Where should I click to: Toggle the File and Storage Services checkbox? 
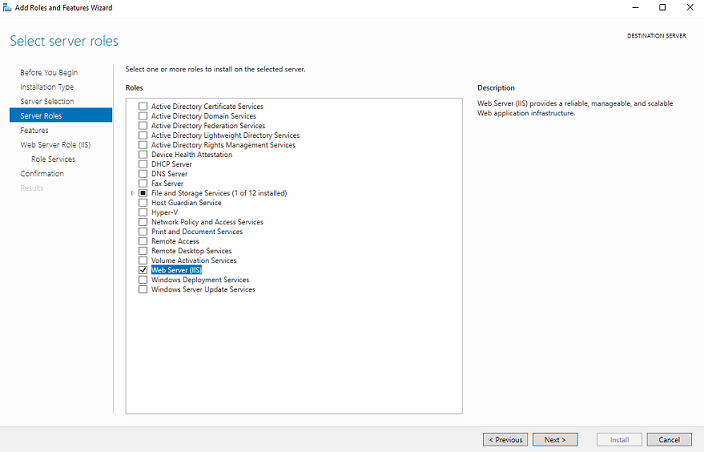pyautogui.click(x=143, y=193)
